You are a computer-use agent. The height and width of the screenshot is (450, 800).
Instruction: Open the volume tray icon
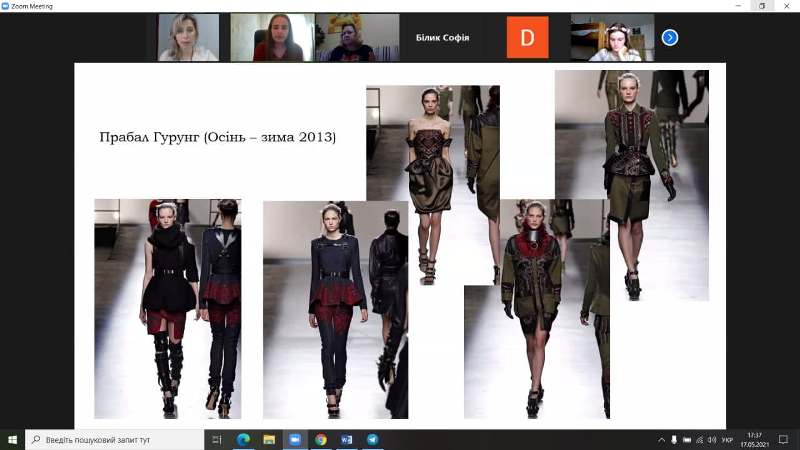point(712,440)
